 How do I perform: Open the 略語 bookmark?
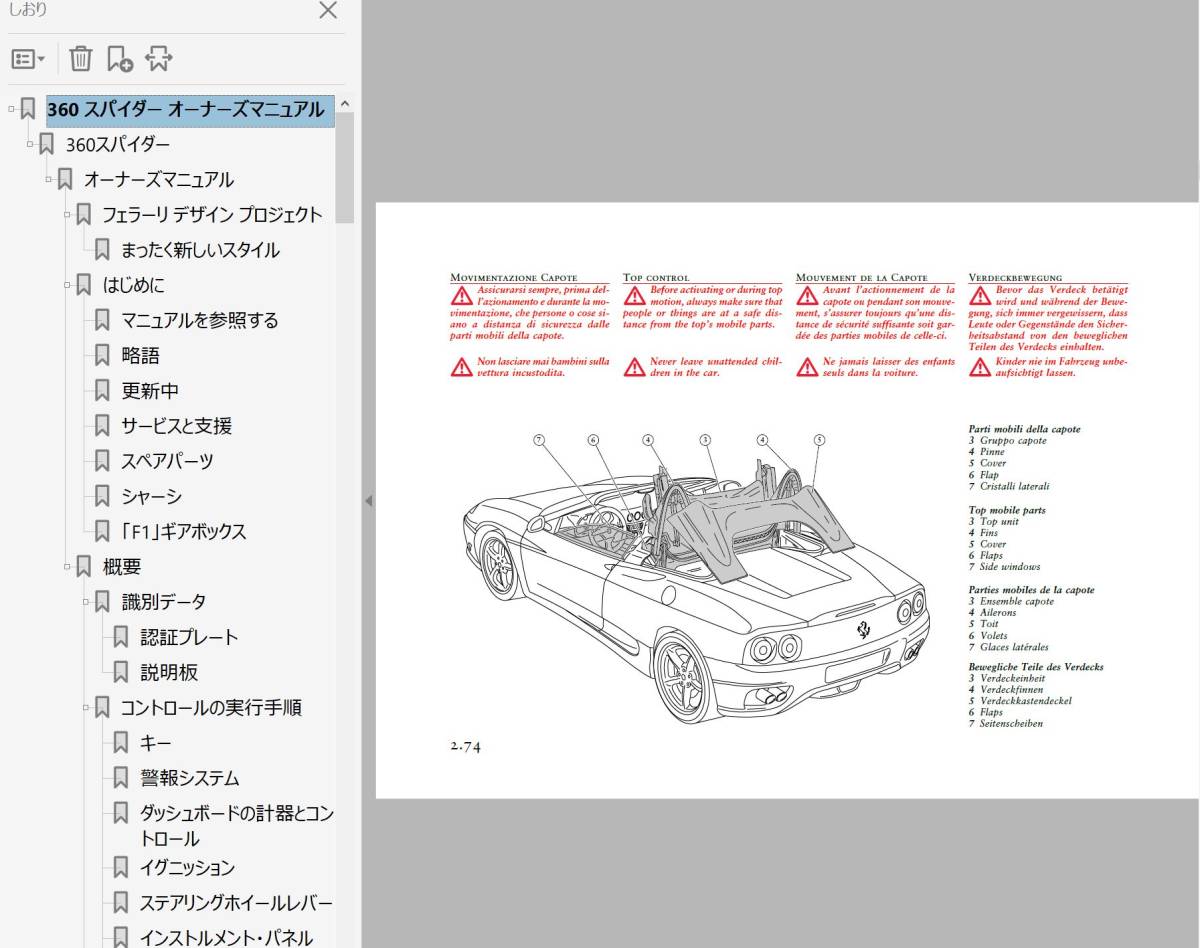[140, 356]
